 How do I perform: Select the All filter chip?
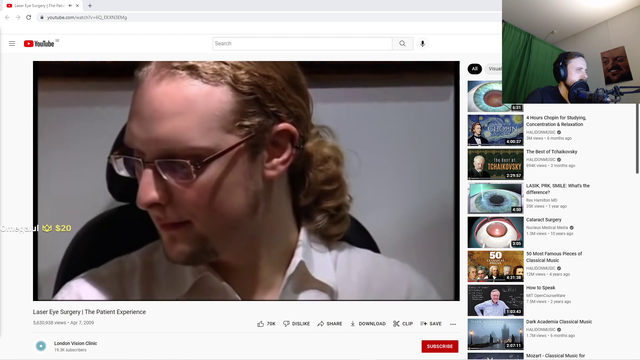pyautogui.click(x=474, y=69)
